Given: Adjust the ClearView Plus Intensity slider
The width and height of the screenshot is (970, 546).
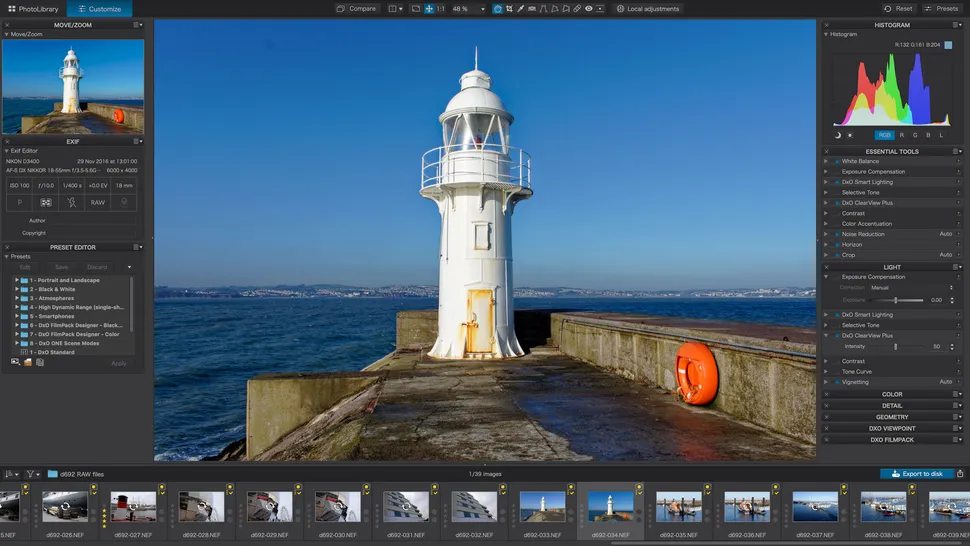Looking at the screenshot, I should (x=895, y=346).
